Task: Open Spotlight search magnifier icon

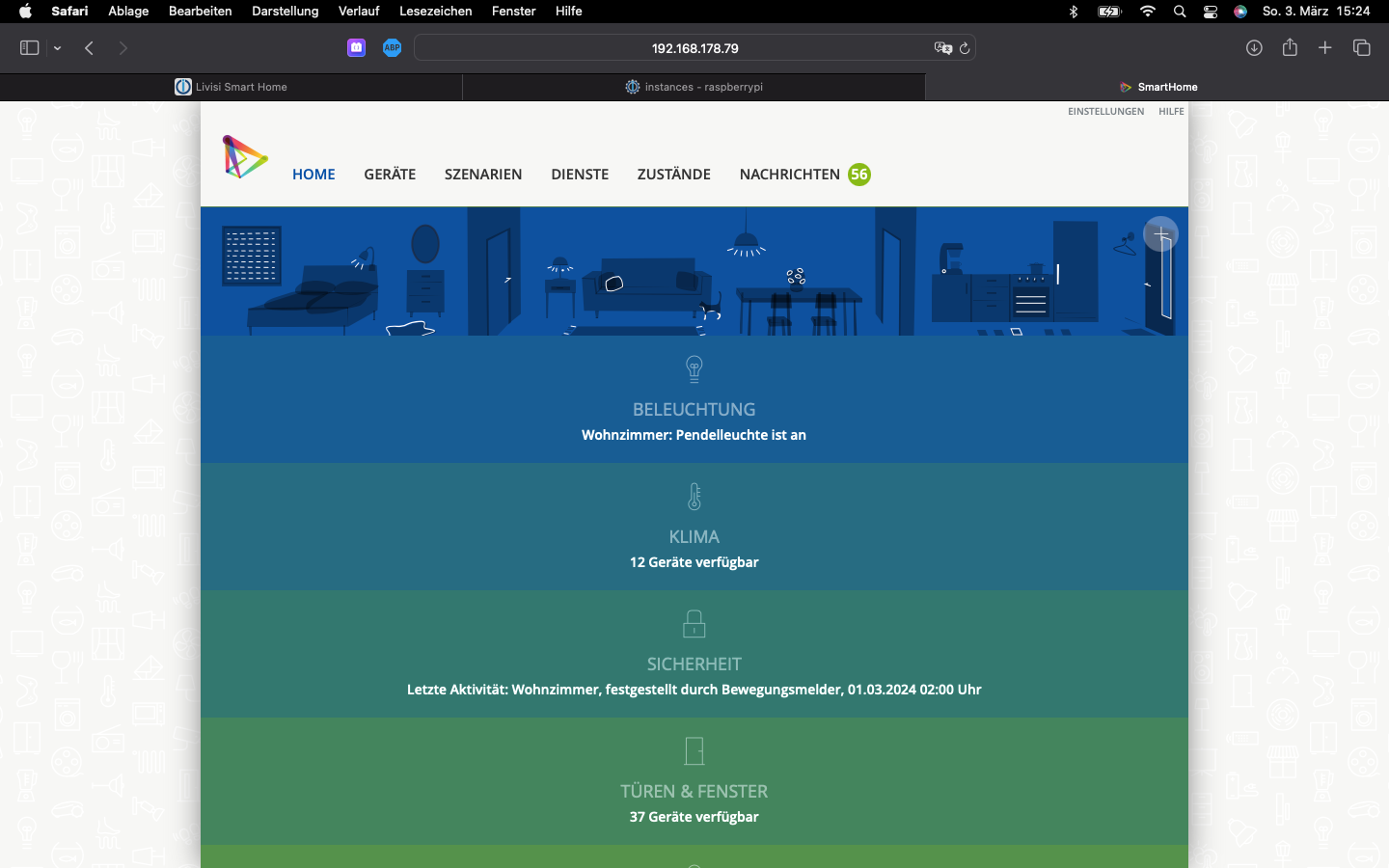Action: click(1180, 12)
